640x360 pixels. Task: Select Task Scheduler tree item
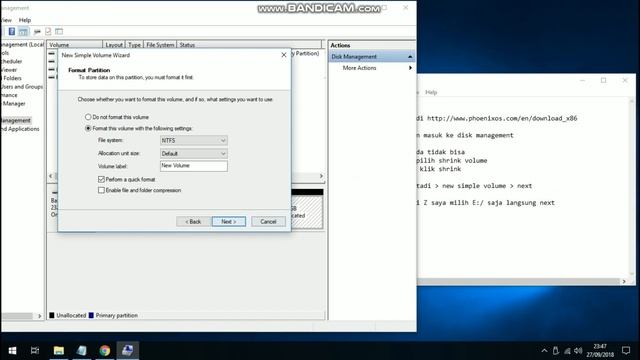[x=11, y=62]
